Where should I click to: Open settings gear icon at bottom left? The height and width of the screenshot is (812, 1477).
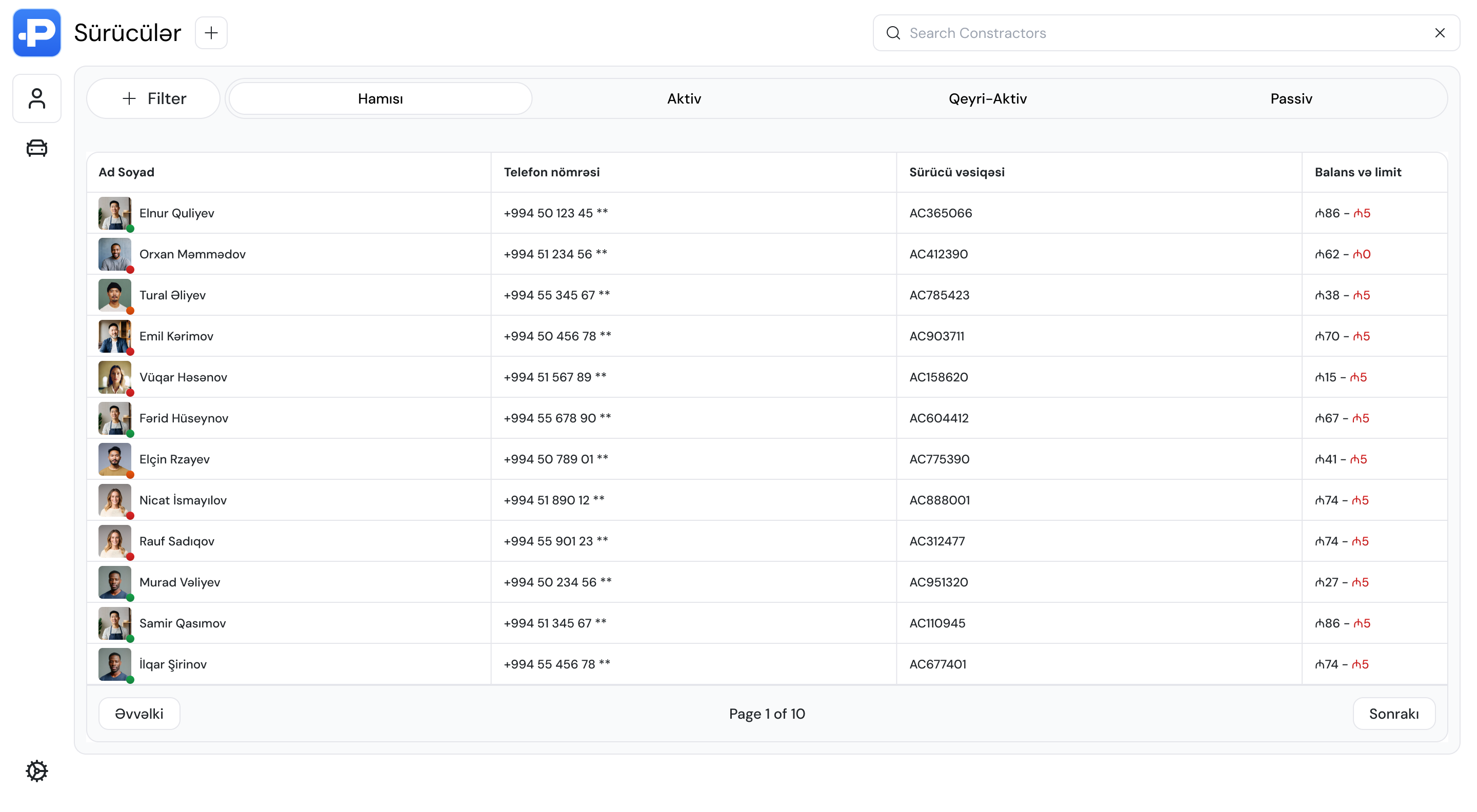(37, 771)
